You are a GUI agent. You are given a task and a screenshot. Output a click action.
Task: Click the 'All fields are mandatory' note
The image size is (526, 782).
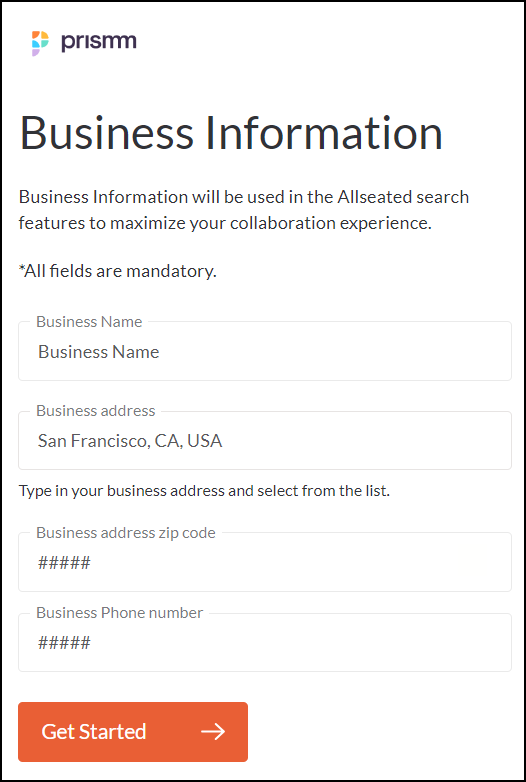pos(118,271)
